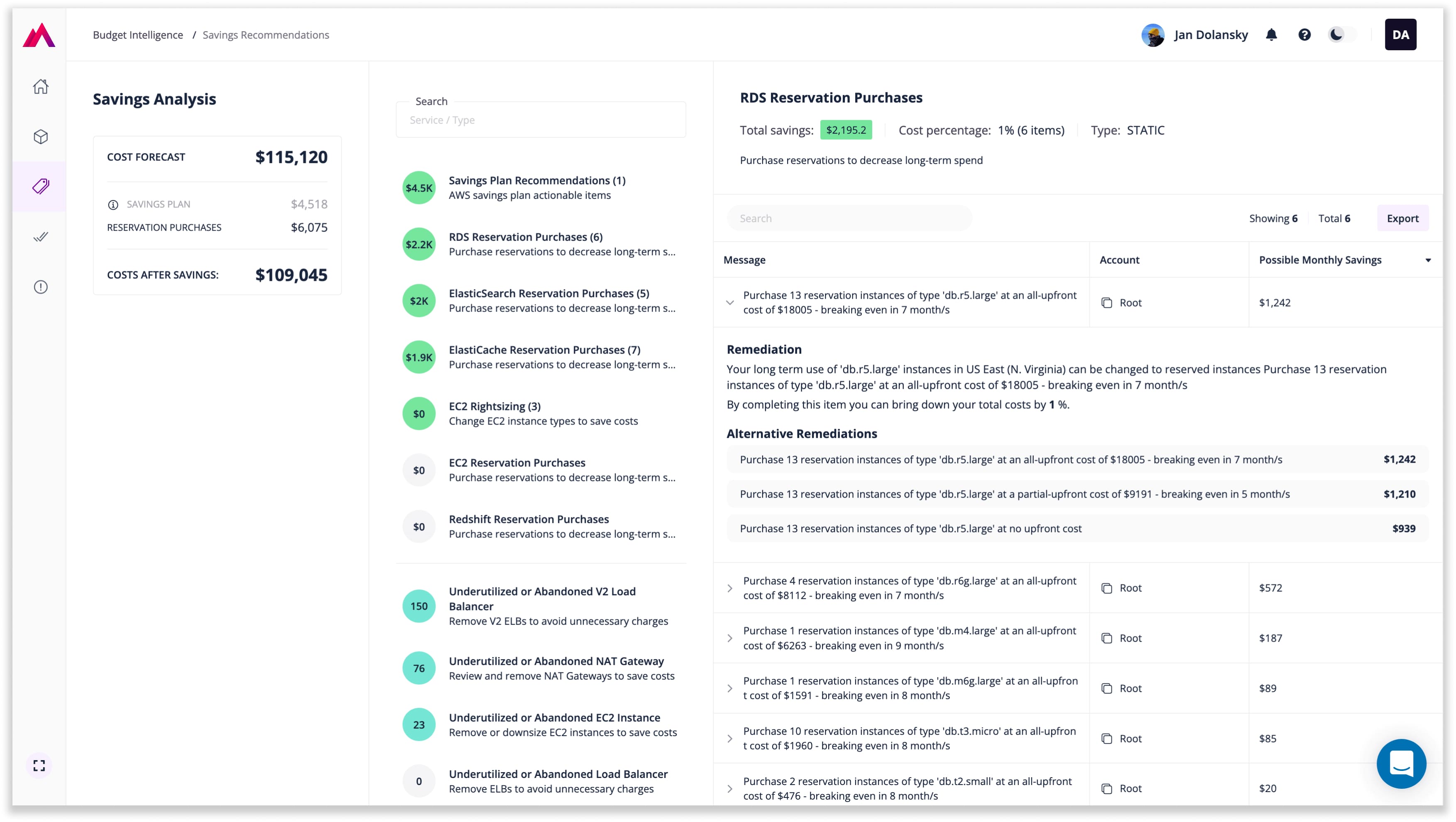Copy account icon in db.m4.large row
The image size is (1456, 822).
click(1106, 638)
